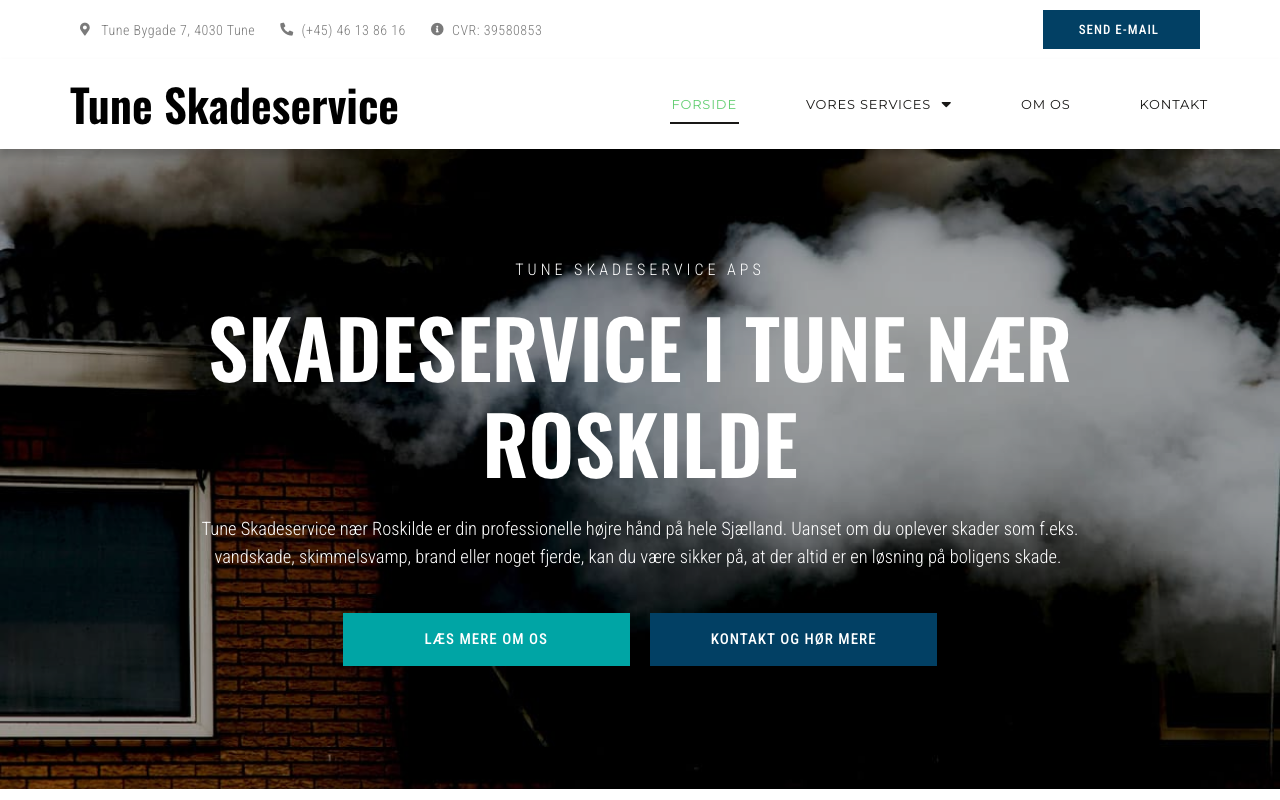Click the Send E-mail button
Viewport: 1280px width, 800px height.
(x=1121, y=30)
